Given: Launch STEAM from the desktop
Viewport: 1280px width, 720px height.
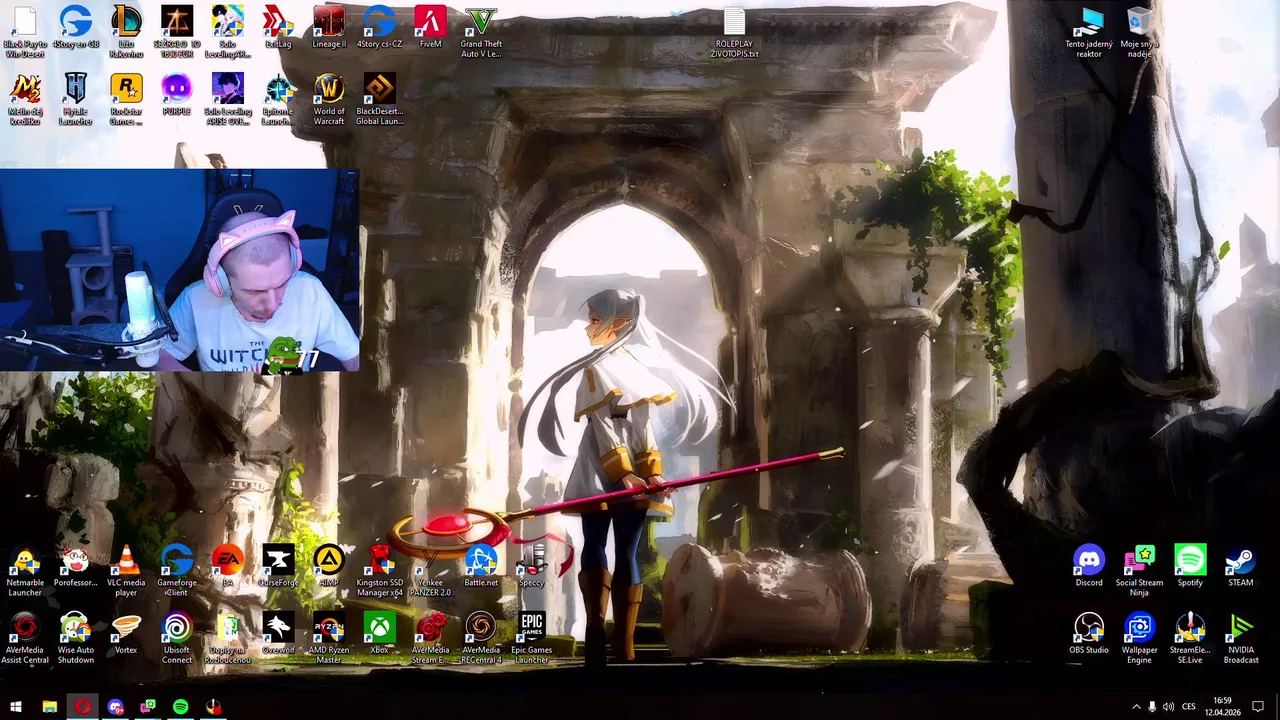Looking at the screenshot, I should point(1241,566).
